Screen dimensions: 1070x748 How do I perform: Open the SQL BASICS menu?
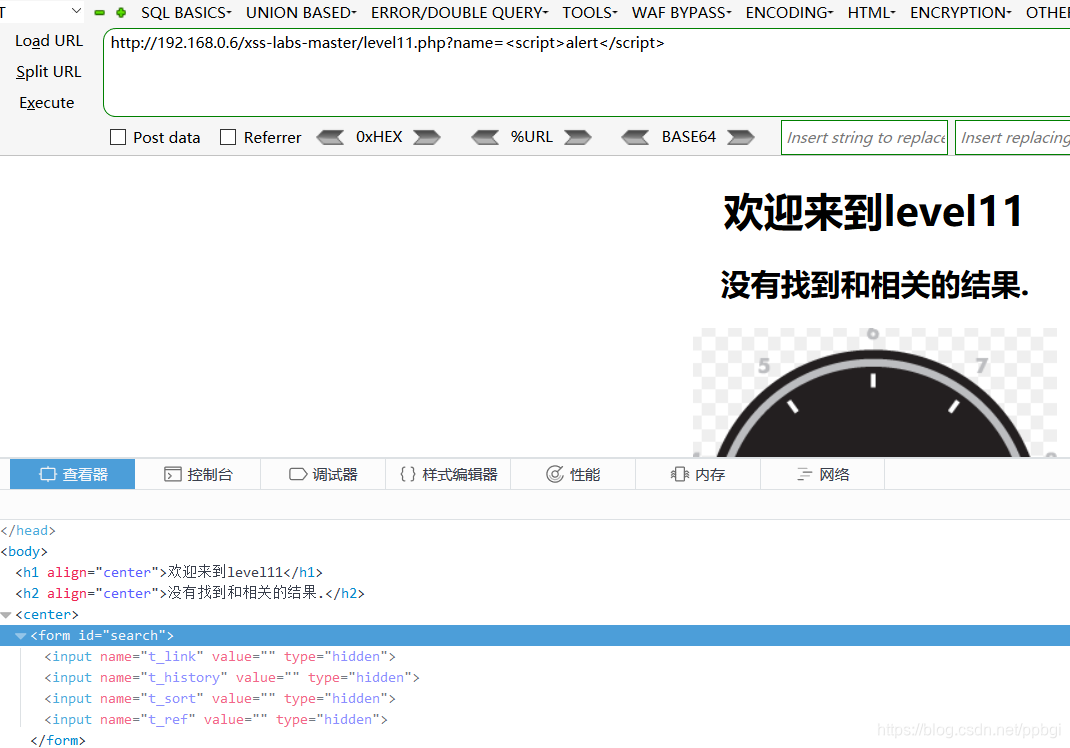point(186,13)
